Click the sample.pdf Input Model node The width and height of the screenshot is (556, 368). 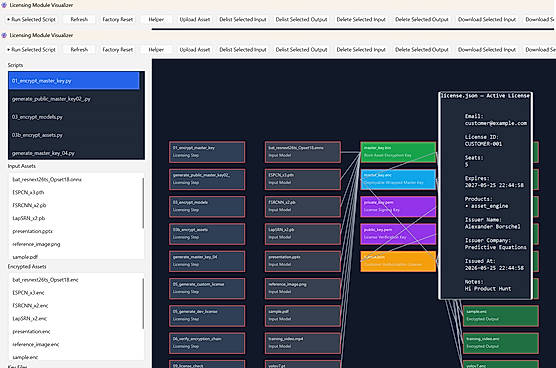coord(303,316)
